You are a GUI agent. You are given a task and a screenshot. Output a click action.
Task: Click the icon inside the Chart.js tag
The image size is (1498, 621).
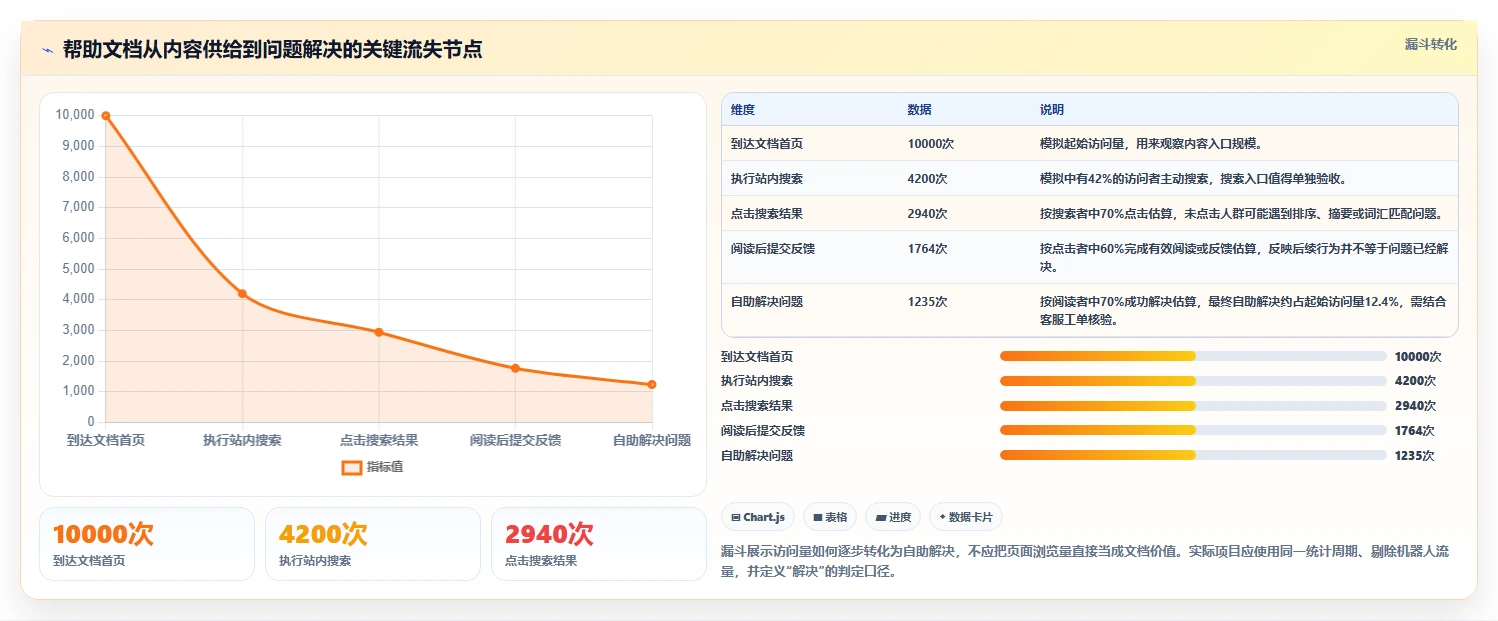tap(736, 518)
